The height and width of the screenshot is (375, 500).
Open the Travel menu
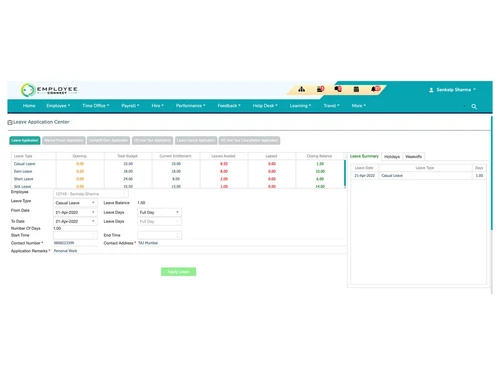pyautogui.click(x=331, y=106)
